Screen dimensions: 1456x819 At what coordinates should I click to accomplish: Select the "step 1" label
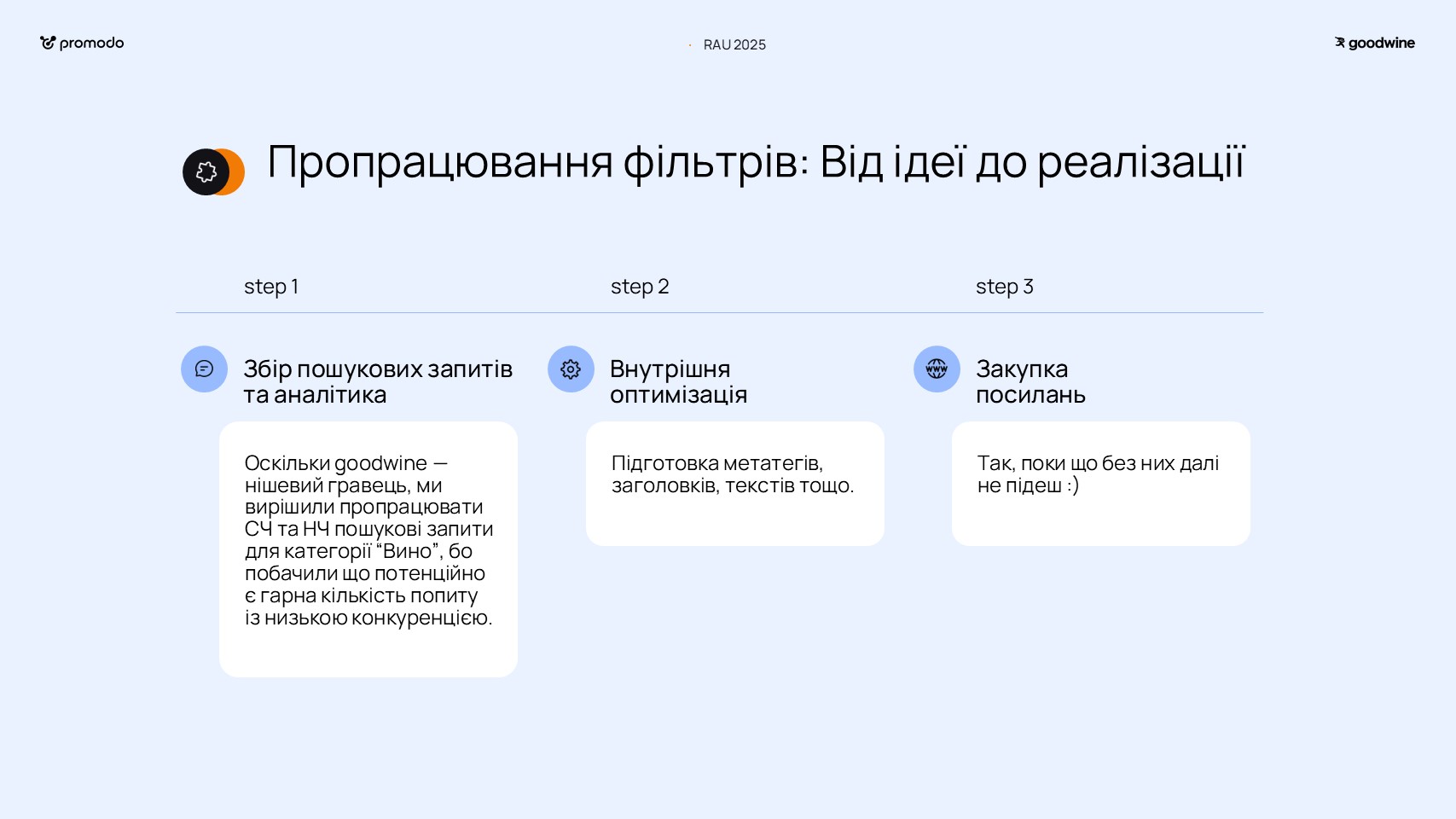pyautogui.click(x=270, y=287)
